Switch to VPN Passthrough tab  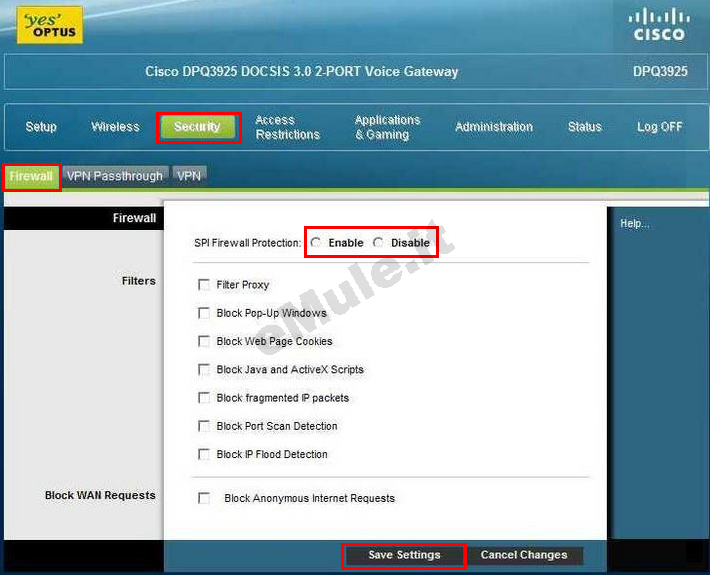(115, 176)
